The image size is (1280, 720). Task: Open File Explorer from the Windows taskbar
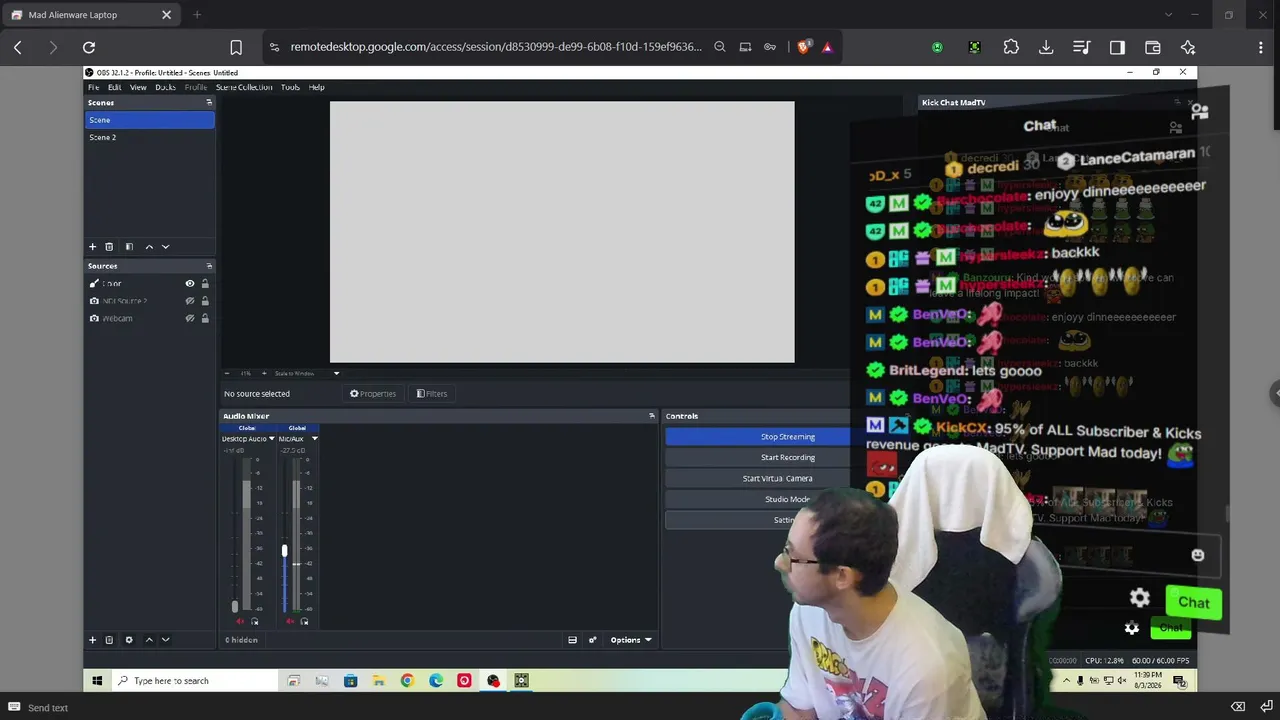(379, 681)
